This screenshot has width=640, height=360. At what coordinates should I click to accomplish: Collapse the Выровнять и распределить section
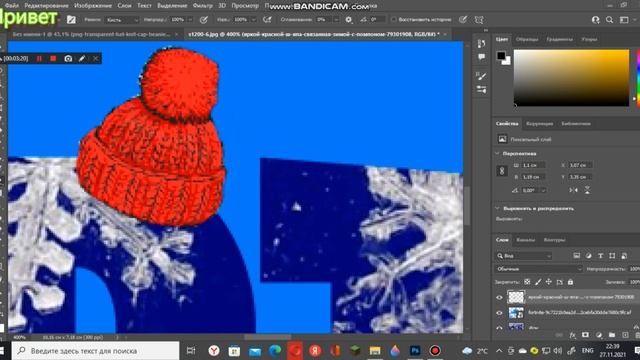point(498,208)
